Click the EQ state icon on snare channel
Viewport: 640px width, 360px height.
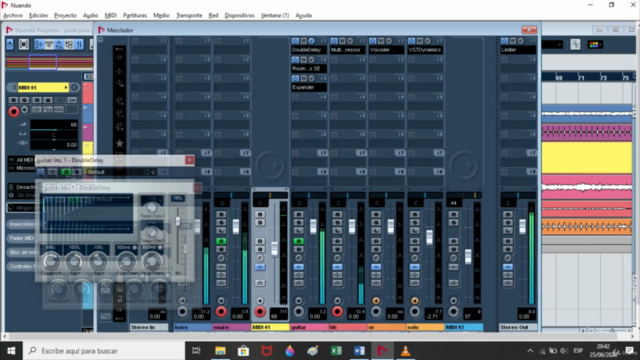pyautogui.click(x=221, y=275)
